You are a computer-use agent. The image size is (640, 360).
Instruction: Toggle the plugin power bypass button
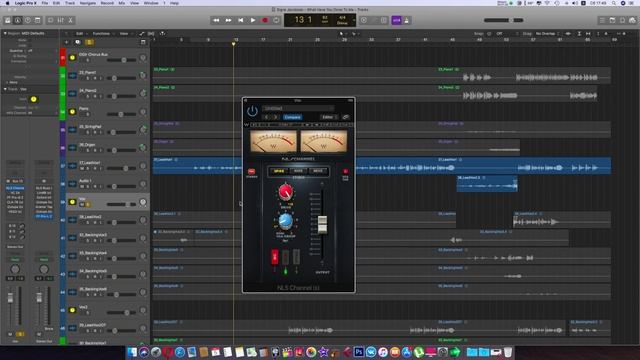(x=252, y=111)
